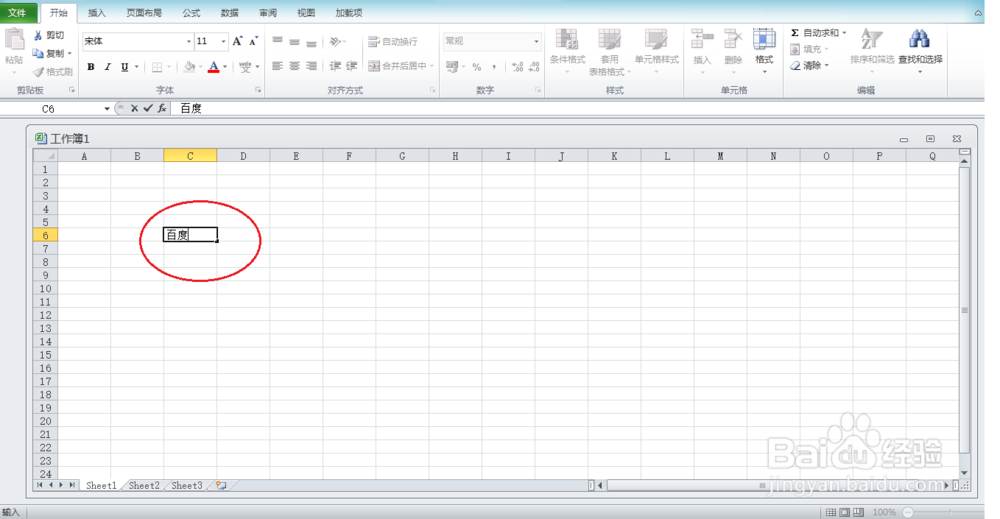Screen dimensions: 1000x519
Task: Toggle Bold formatting
Action: pyautogui.click(x=91, y=66)
